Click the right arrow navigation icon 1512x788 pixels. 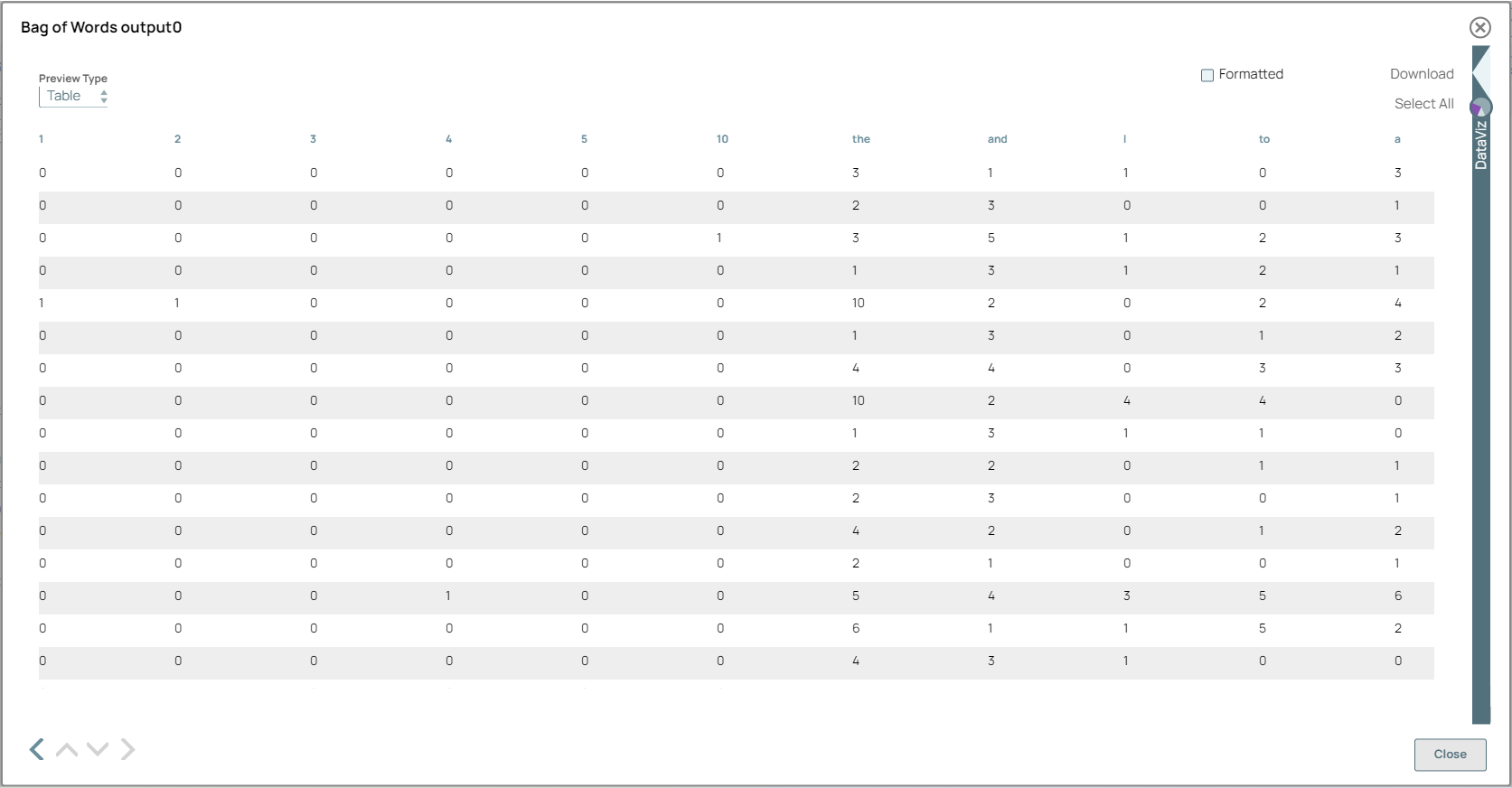pos(127,749)
